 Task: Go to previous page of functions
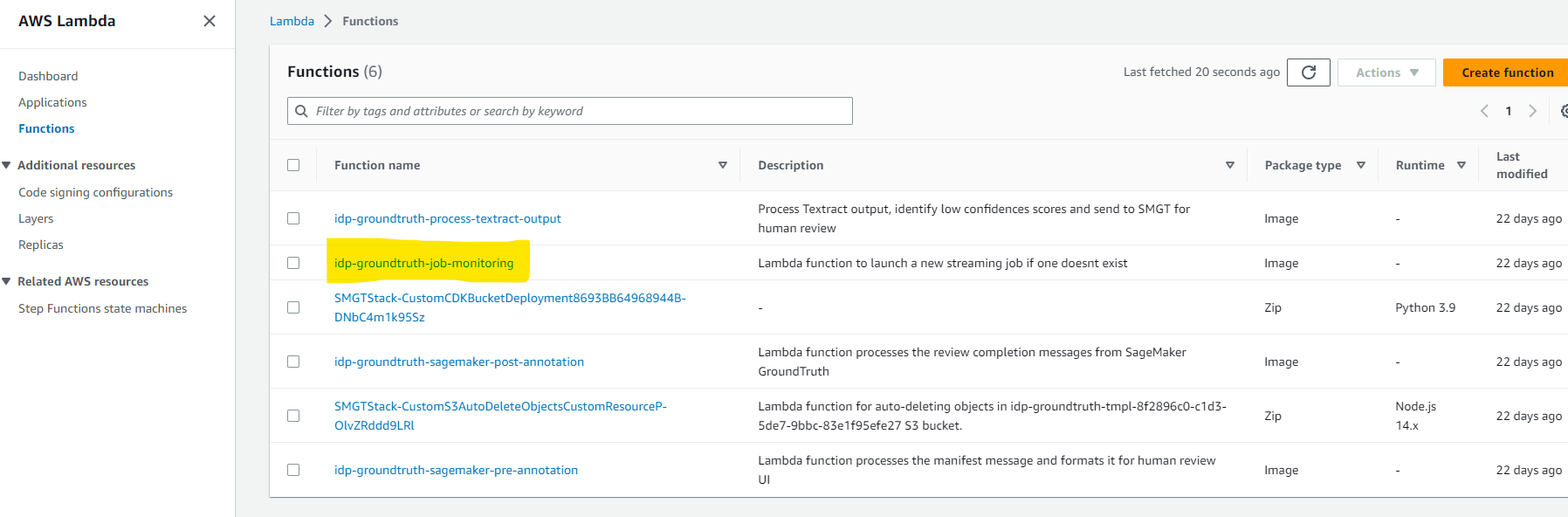tap(1484, 111)
